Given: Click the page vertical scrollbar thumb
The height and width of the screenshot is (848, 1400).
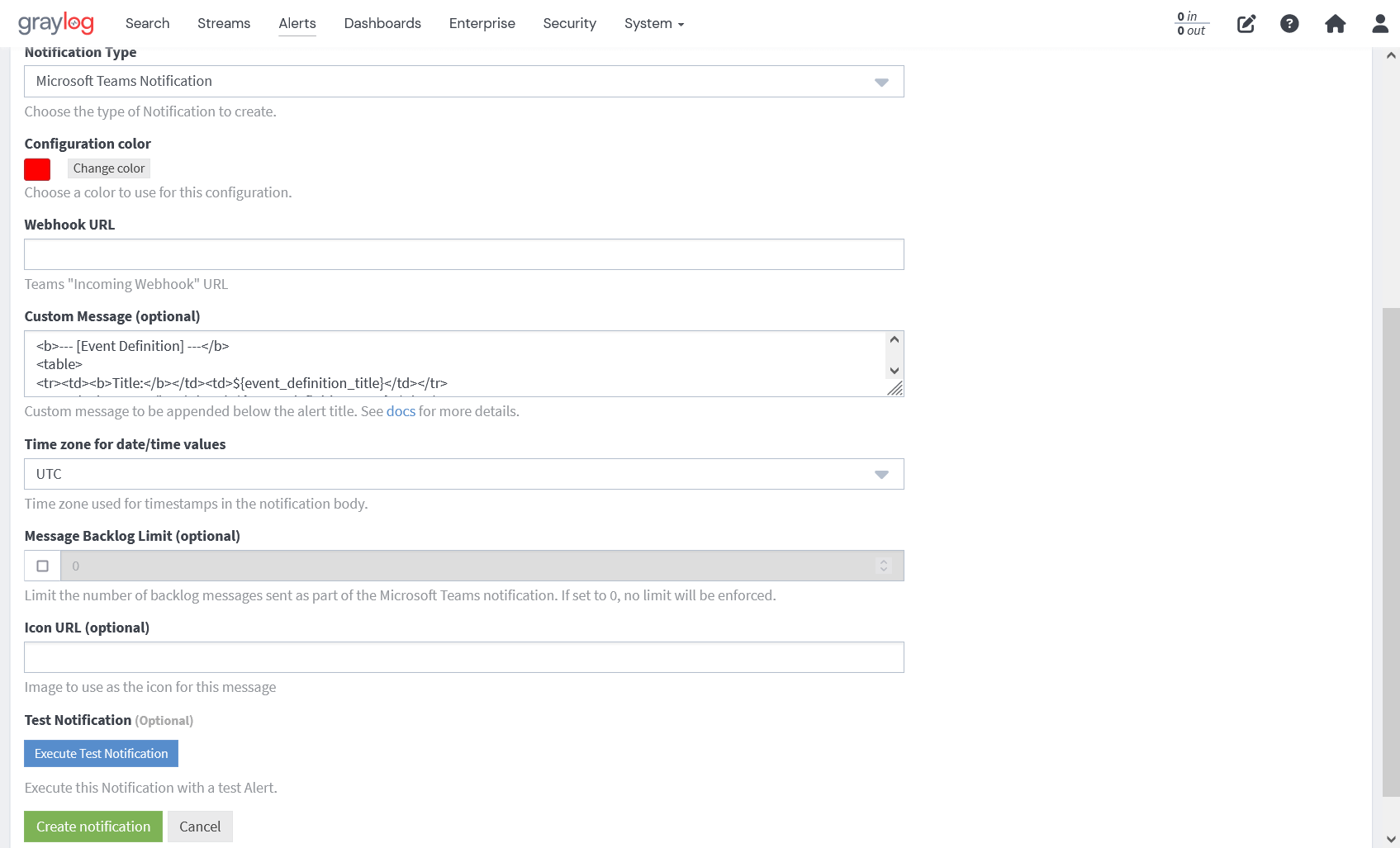Looking at the screenshot, I should (1391, 552).
